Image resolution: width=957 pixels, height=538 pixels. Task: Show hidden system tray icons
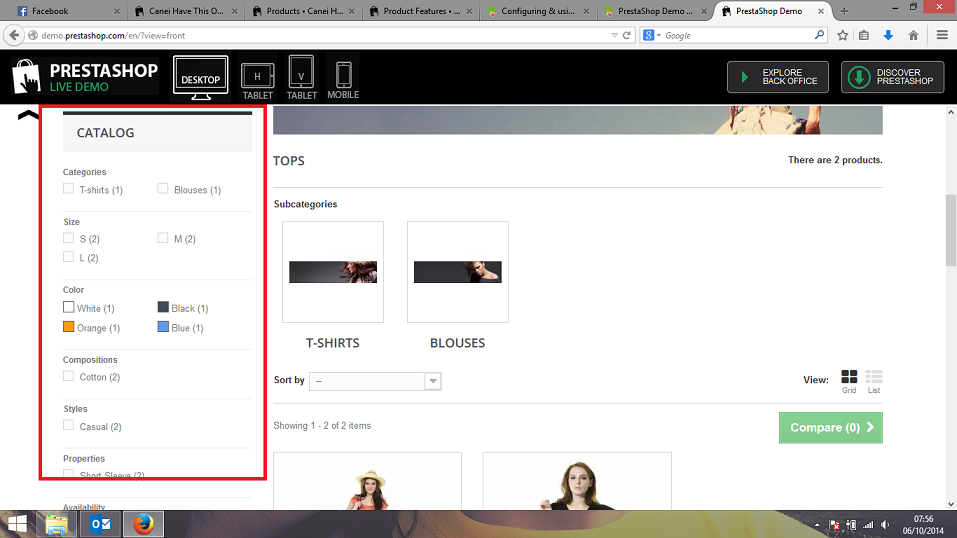(x=817, y=525)
